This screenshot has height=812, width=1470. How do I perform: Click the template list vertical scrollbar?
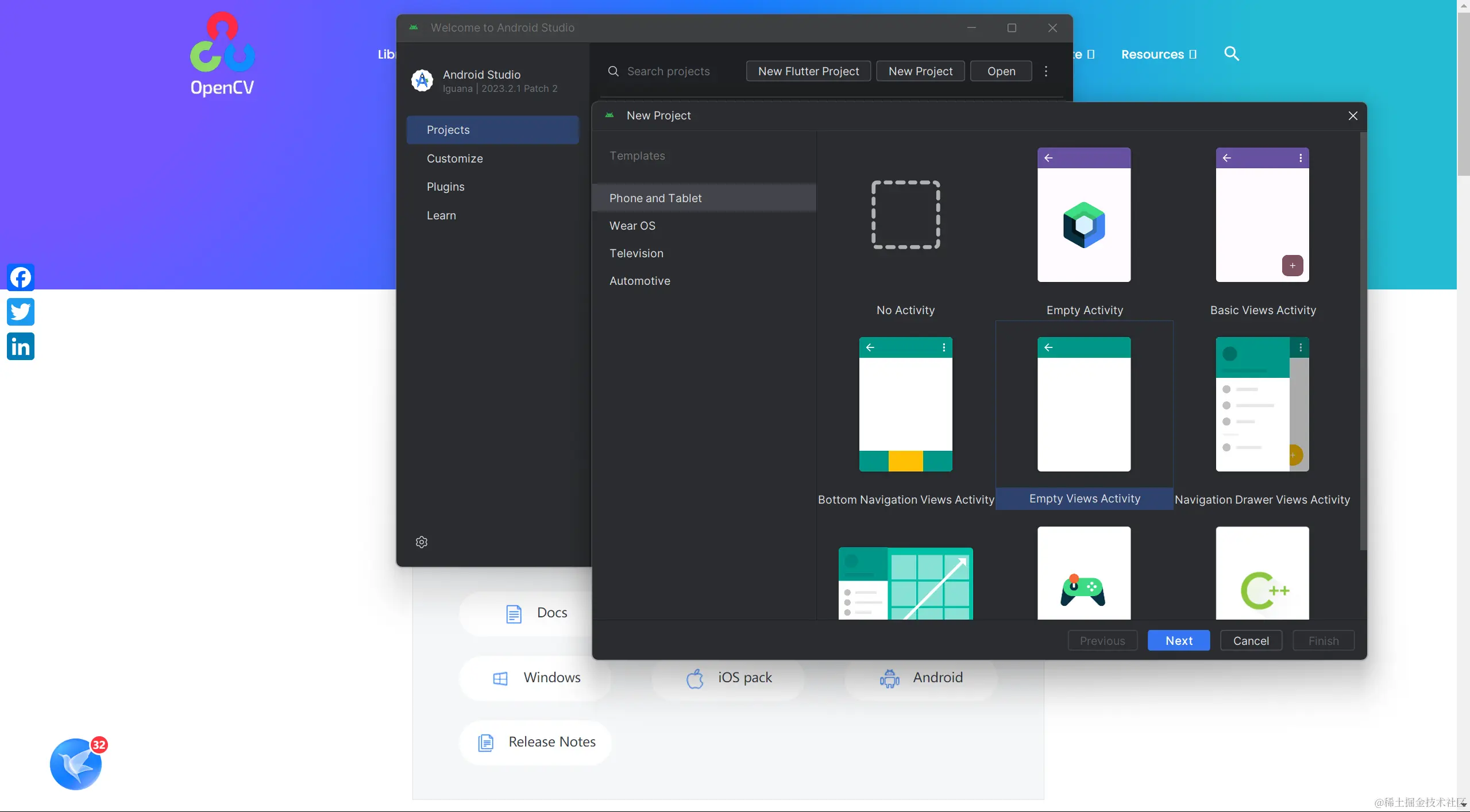(1363, 341)
